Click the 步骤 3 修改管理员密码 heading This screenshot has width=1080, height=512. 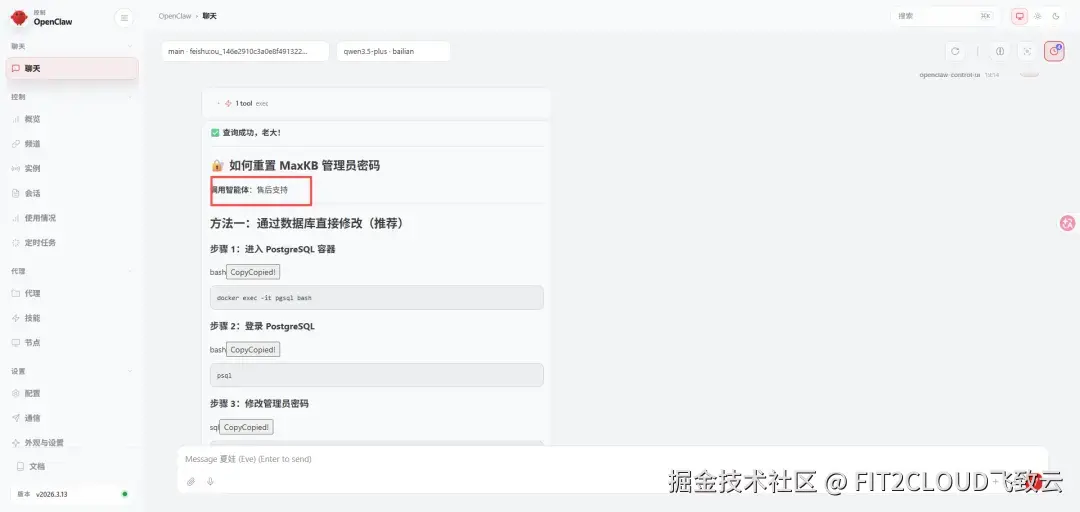coord(259,403)
